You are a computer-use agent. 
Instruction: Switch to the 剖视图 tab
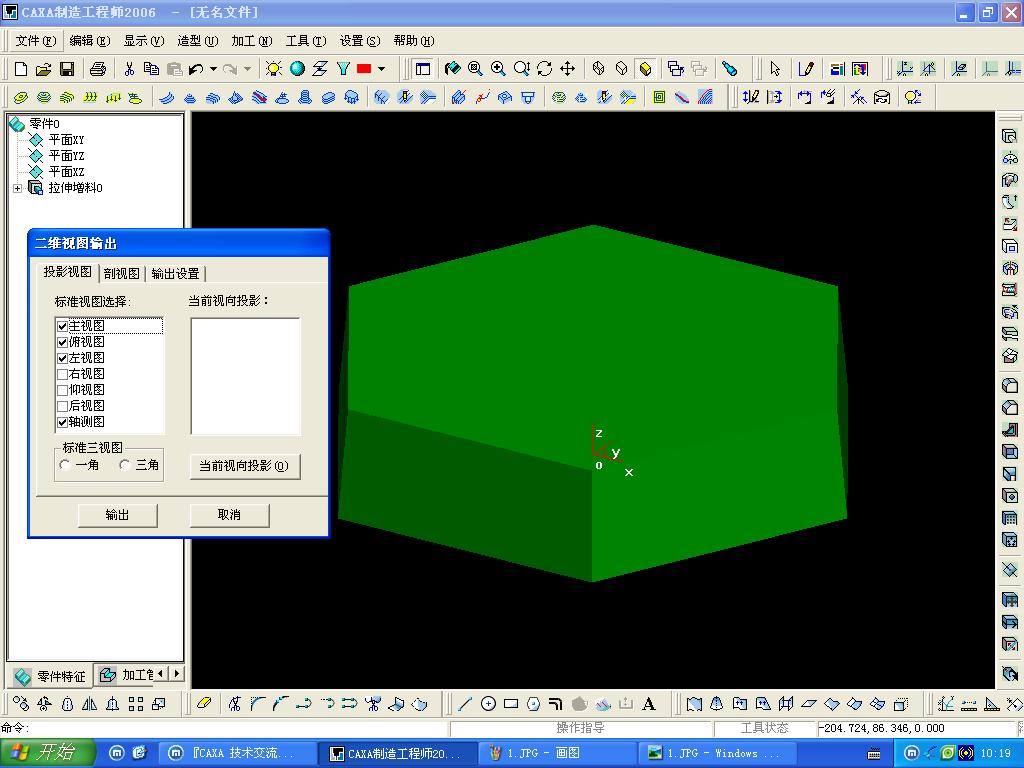121,273
